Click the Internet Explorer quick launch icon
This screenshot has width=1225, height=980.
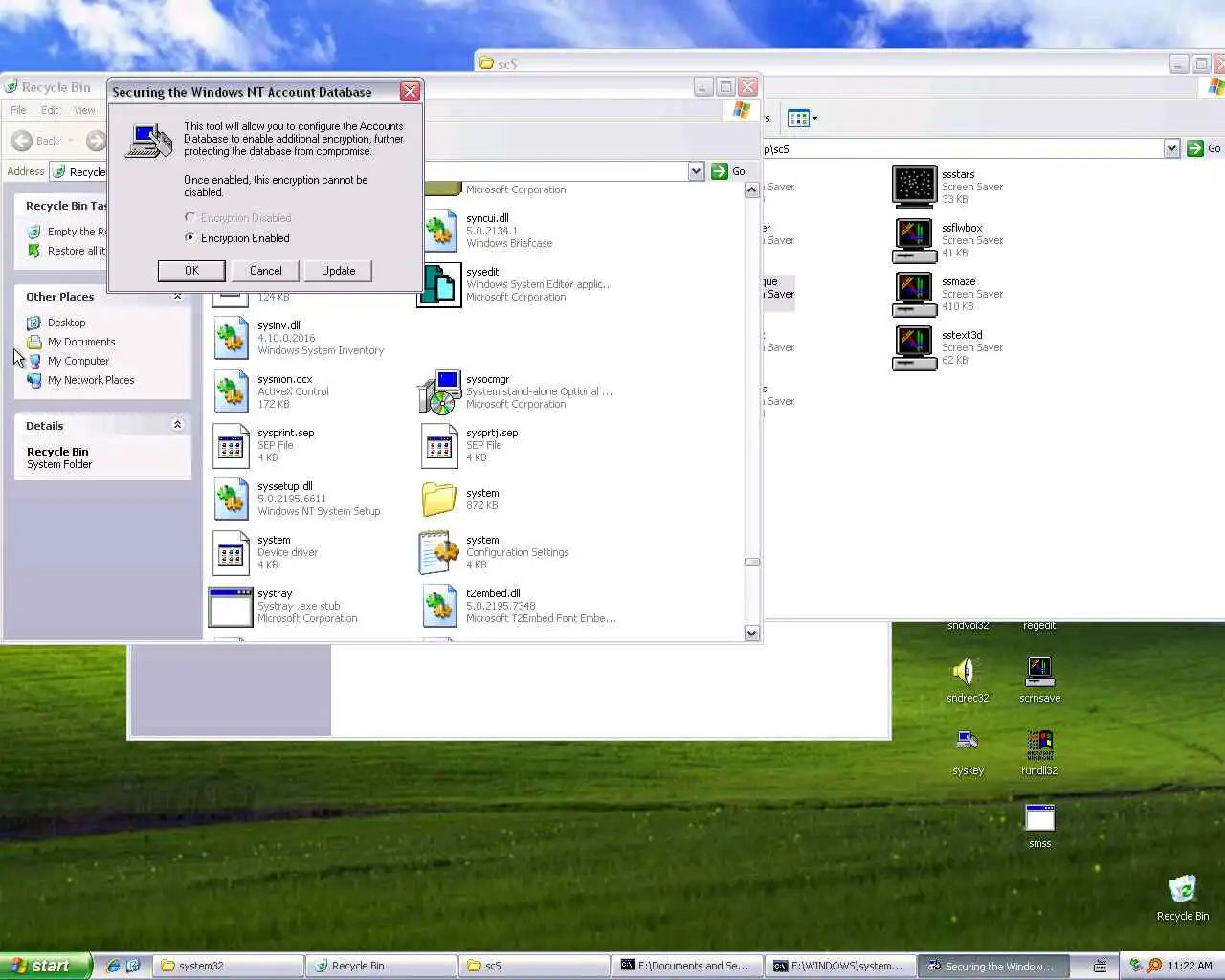(113, 966)
